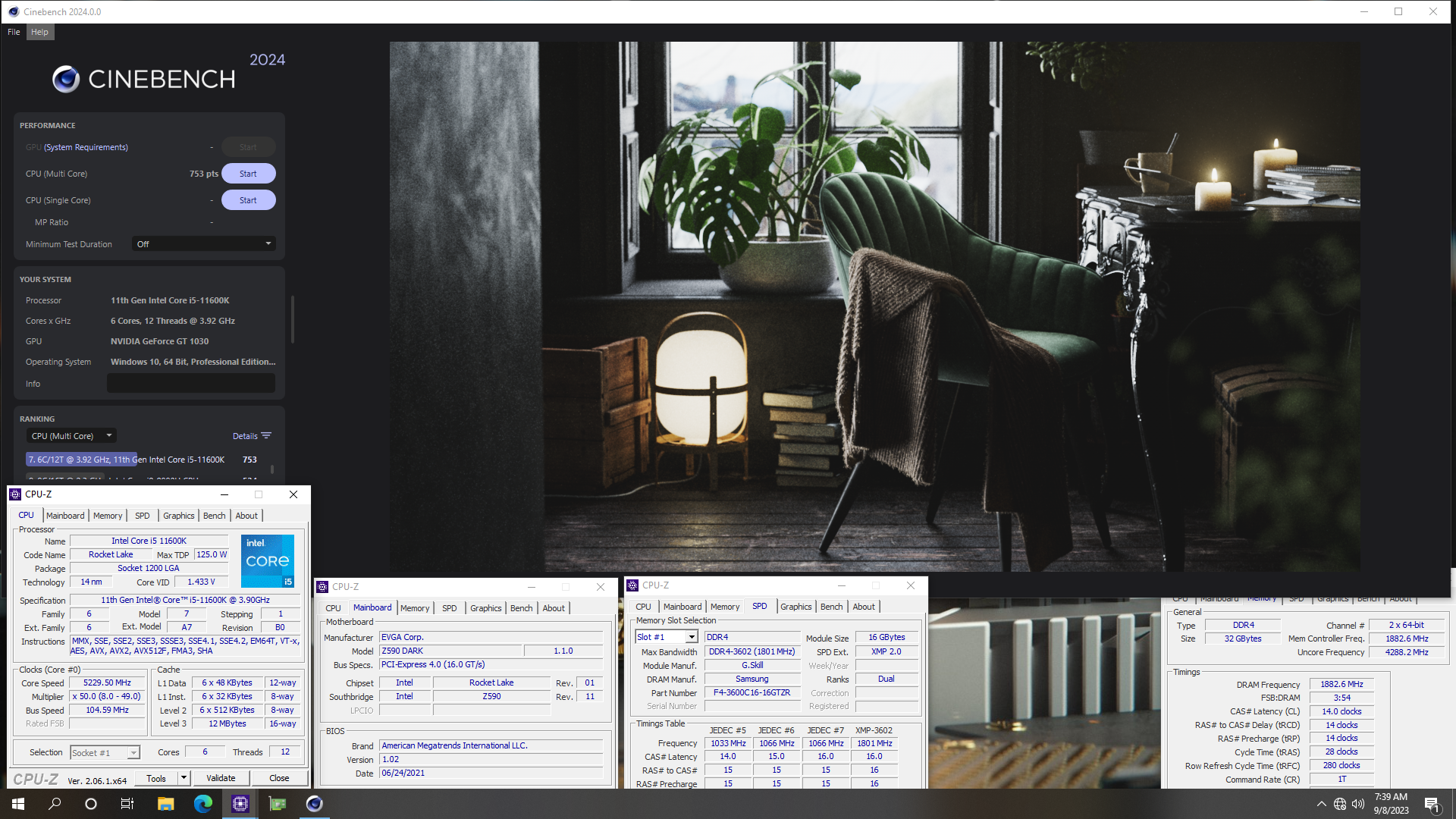Click the Info text field under Your System
The height and width of the screenshot is (819, 1456).
click(x=191, y=384)
